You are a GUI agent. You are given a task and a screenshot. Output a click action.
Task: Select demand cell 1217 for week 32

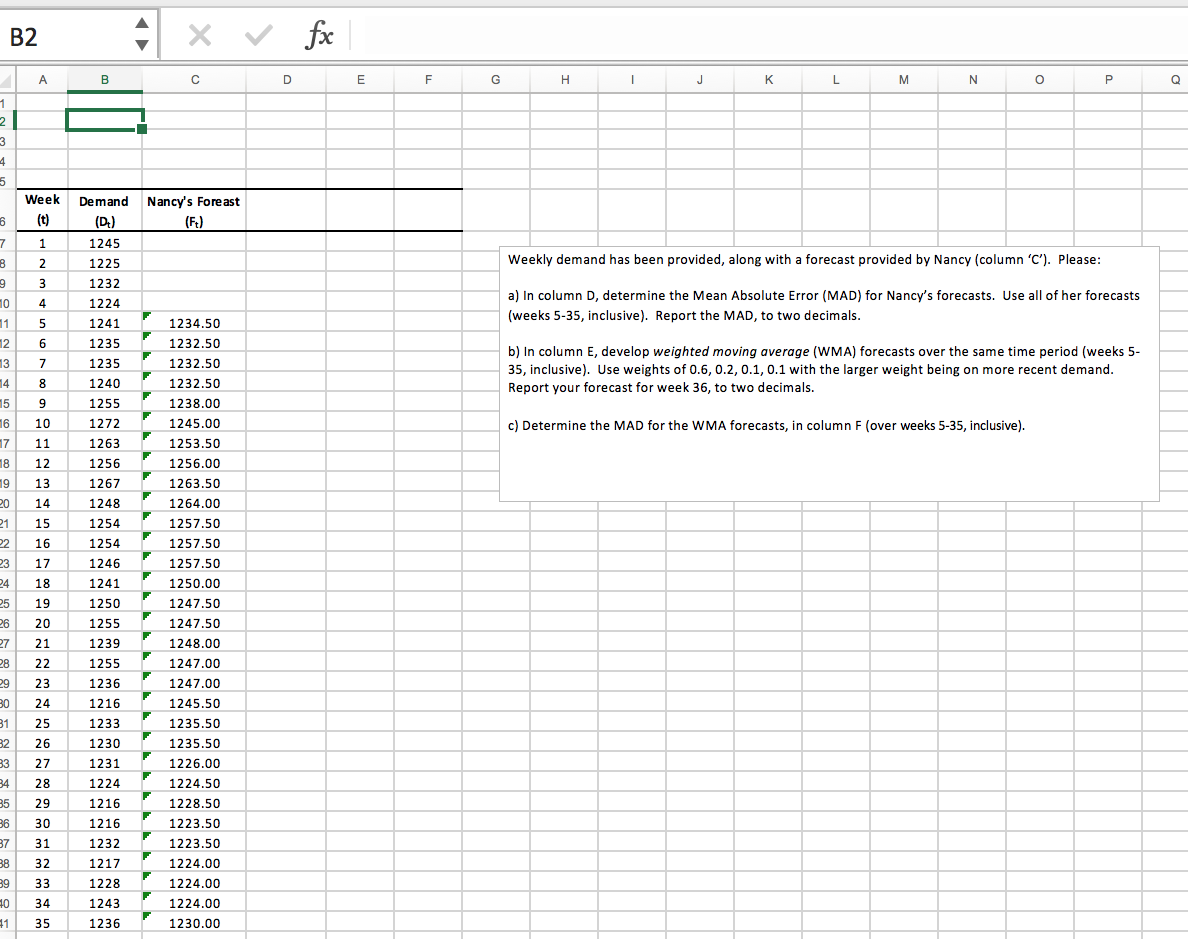[105, 863]
